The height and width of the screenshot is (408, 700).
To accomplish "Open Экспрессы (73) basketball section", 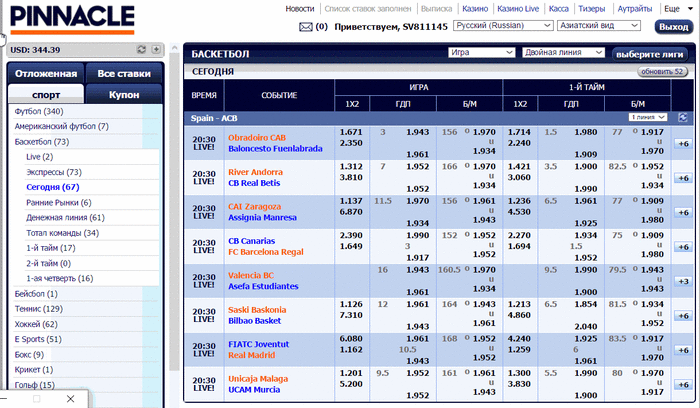I will pos(54,172).
